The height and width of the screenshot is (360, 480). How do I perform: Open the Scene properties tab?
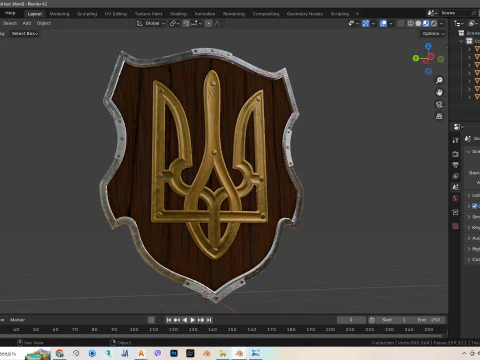(x=455, y=187)
